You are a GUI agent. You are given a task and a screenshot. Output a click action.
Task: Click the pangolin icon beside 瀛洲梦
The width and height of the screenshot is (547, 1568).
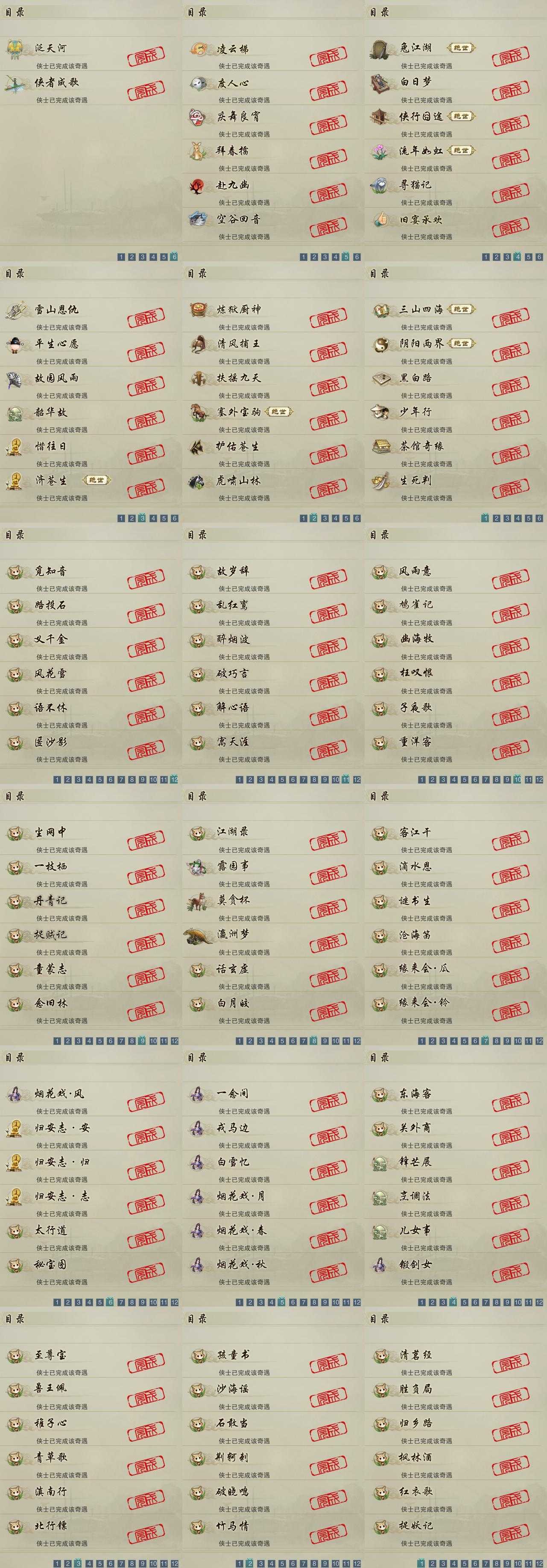(199, 936)
